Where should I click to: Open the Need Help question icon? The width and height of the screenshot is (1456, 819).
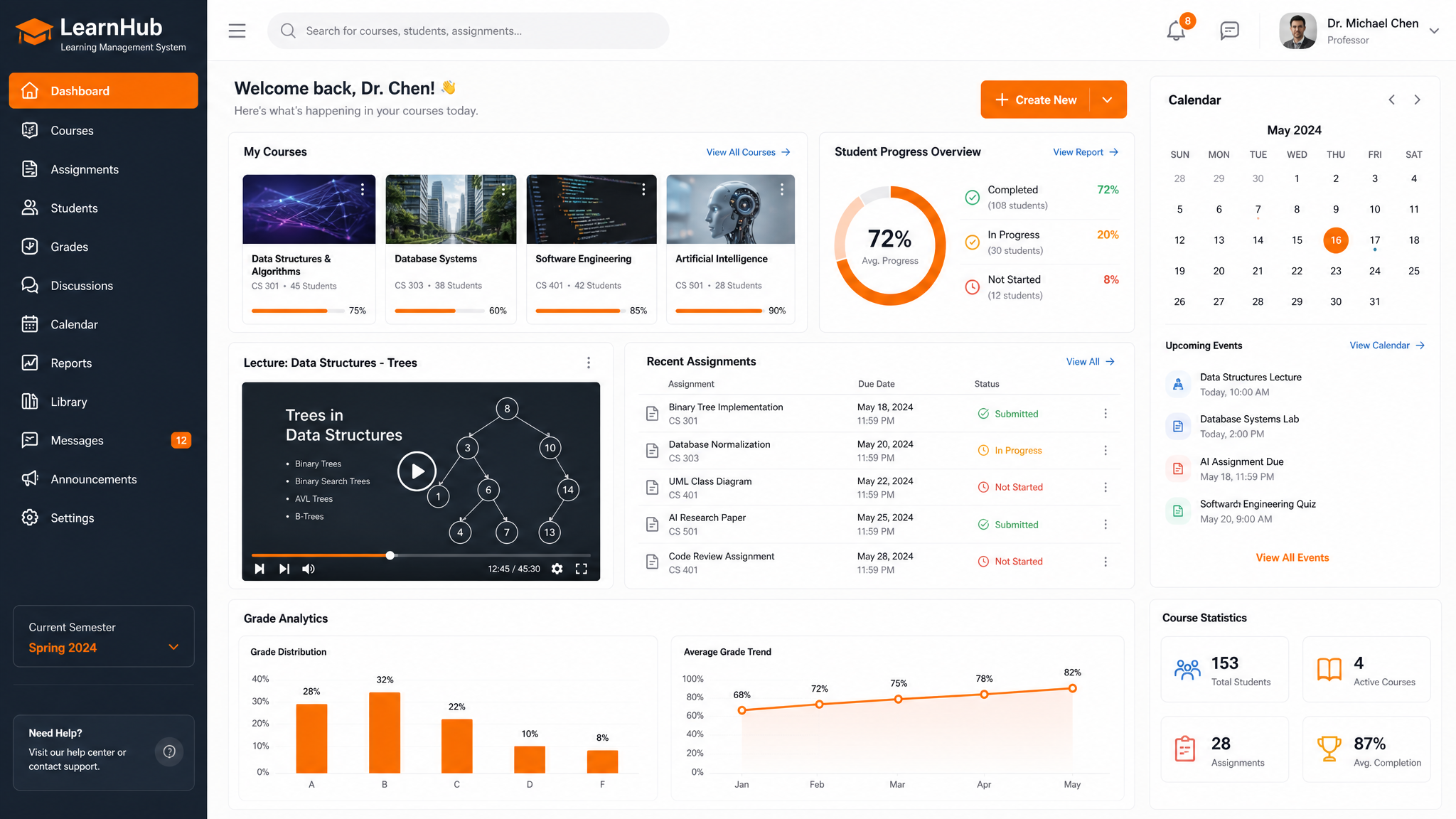click(169, 751)
